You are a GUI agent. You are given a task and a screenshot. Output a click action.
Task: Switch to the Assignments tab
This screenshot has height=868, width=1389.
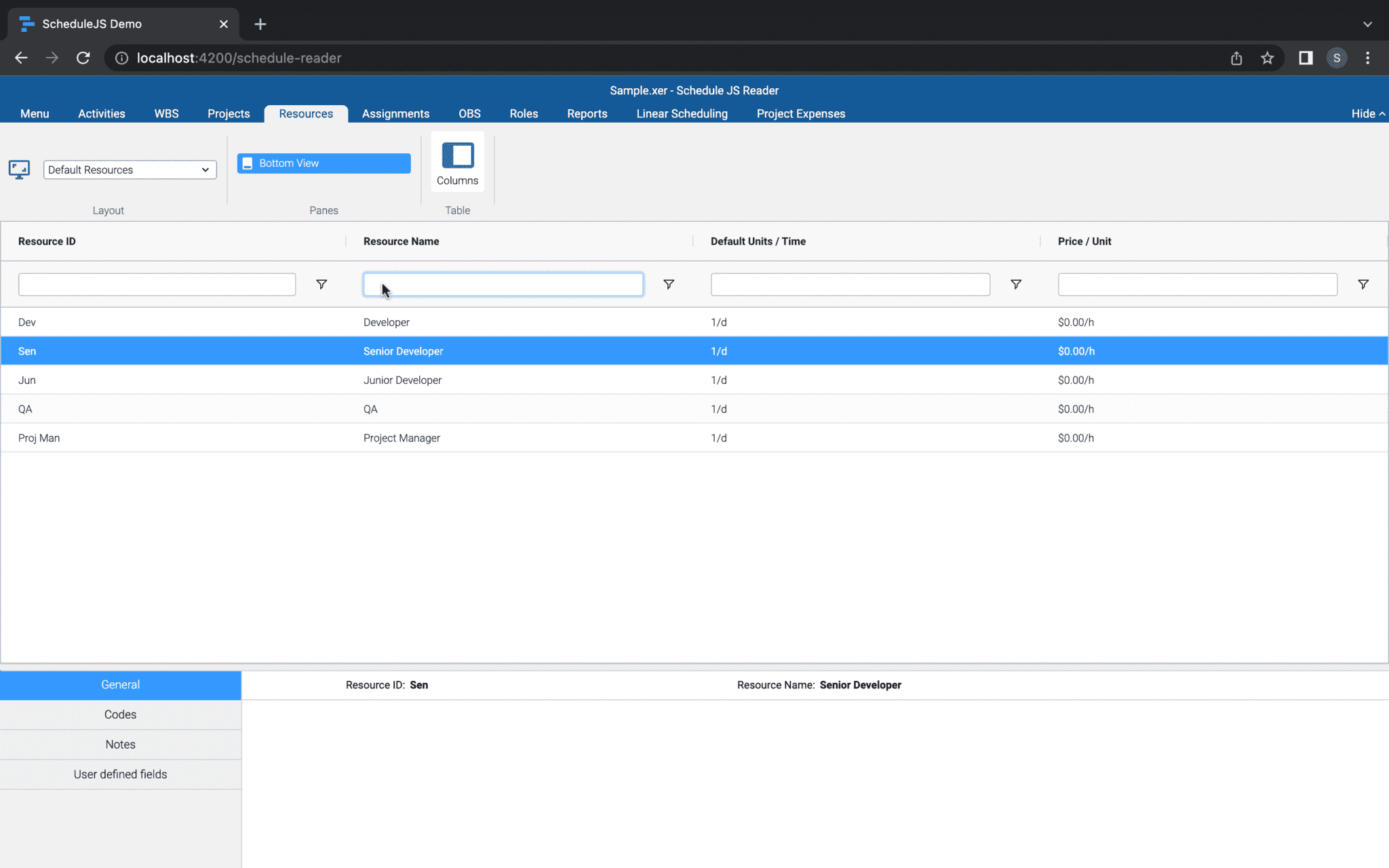[x=395, y=113]
